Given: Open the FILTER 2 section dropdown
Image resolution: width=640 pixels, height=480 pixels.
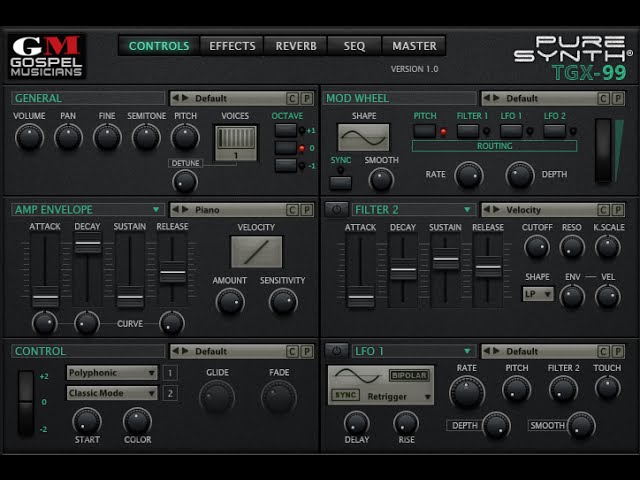Looking at the screenshot, I should [467, 210].
